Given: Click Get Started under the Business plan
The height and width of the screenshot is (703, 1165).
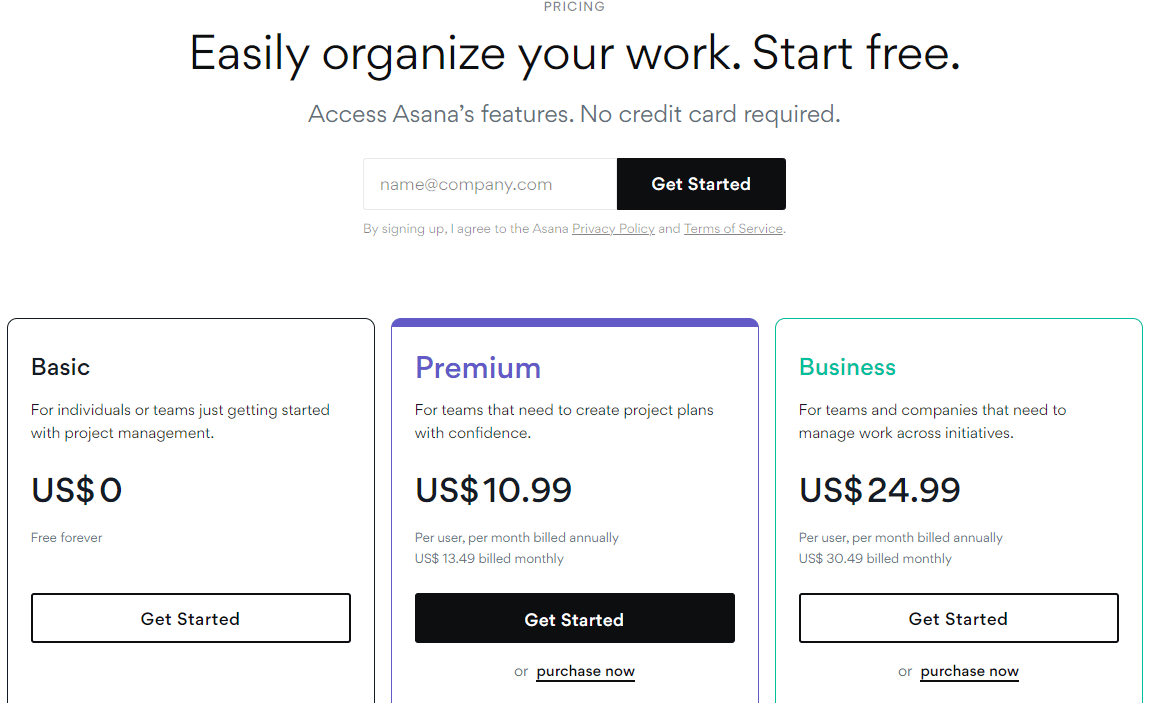Looking at the screenshot, I should (958, 618).
